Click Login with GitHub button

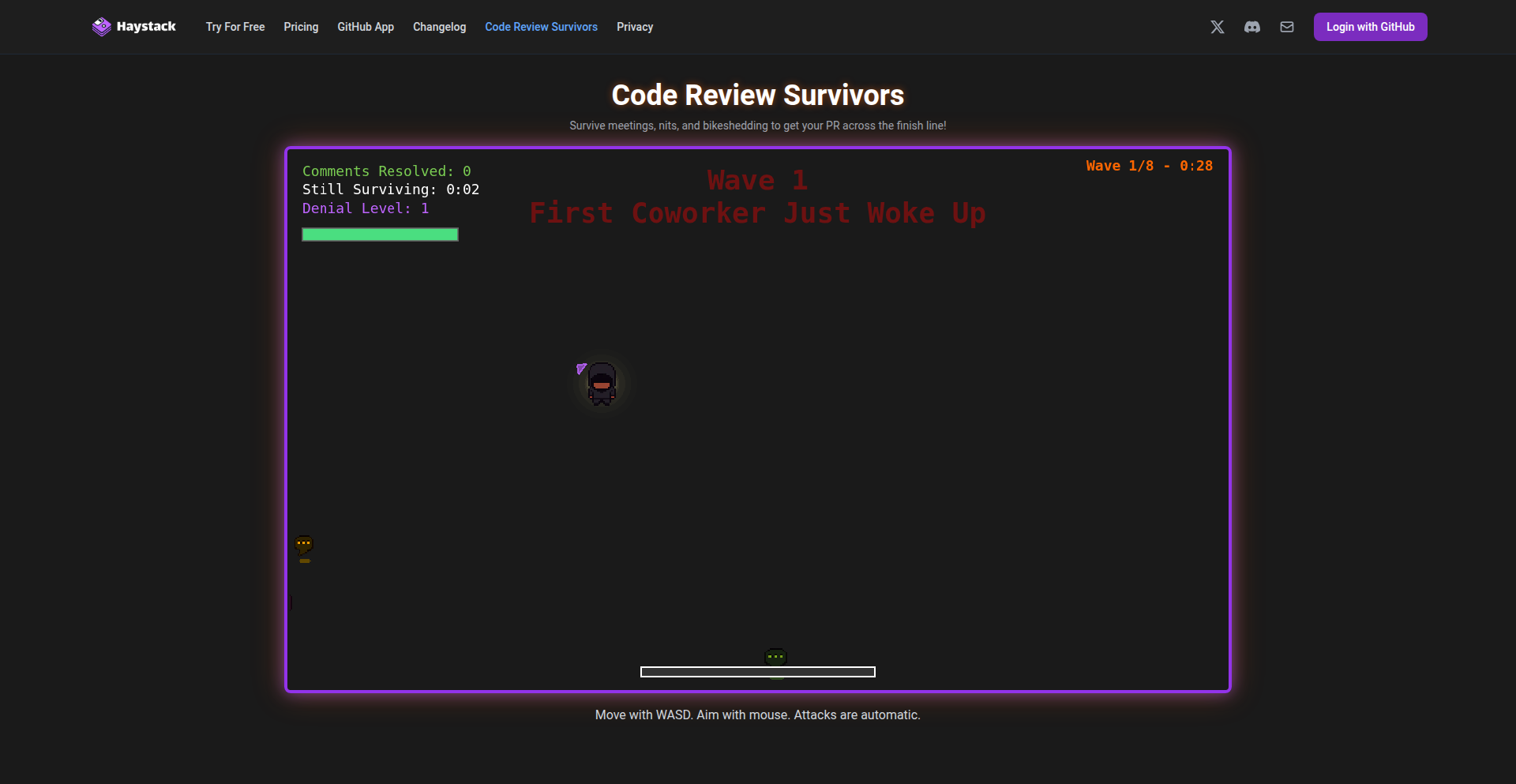point(1370,27)
